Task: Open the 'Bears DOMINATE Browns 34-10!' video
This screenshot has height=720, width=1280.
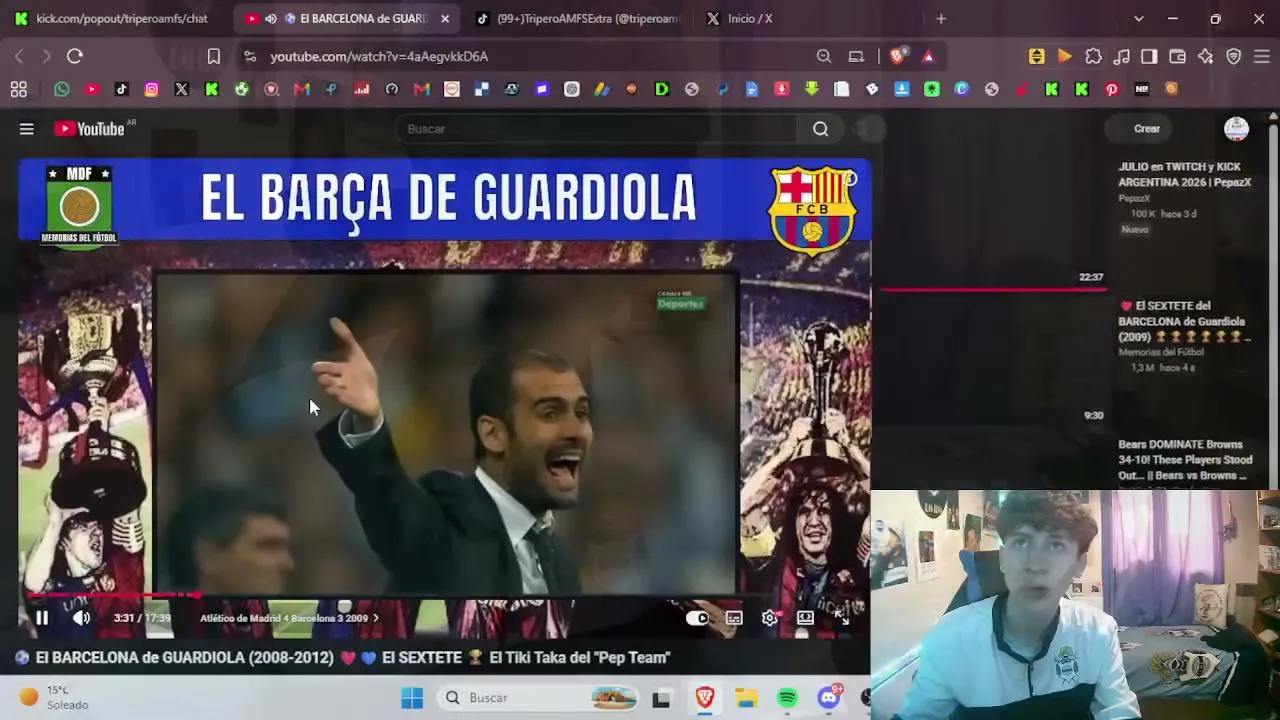Action: pyautogui.click(x=1185, y=460)
